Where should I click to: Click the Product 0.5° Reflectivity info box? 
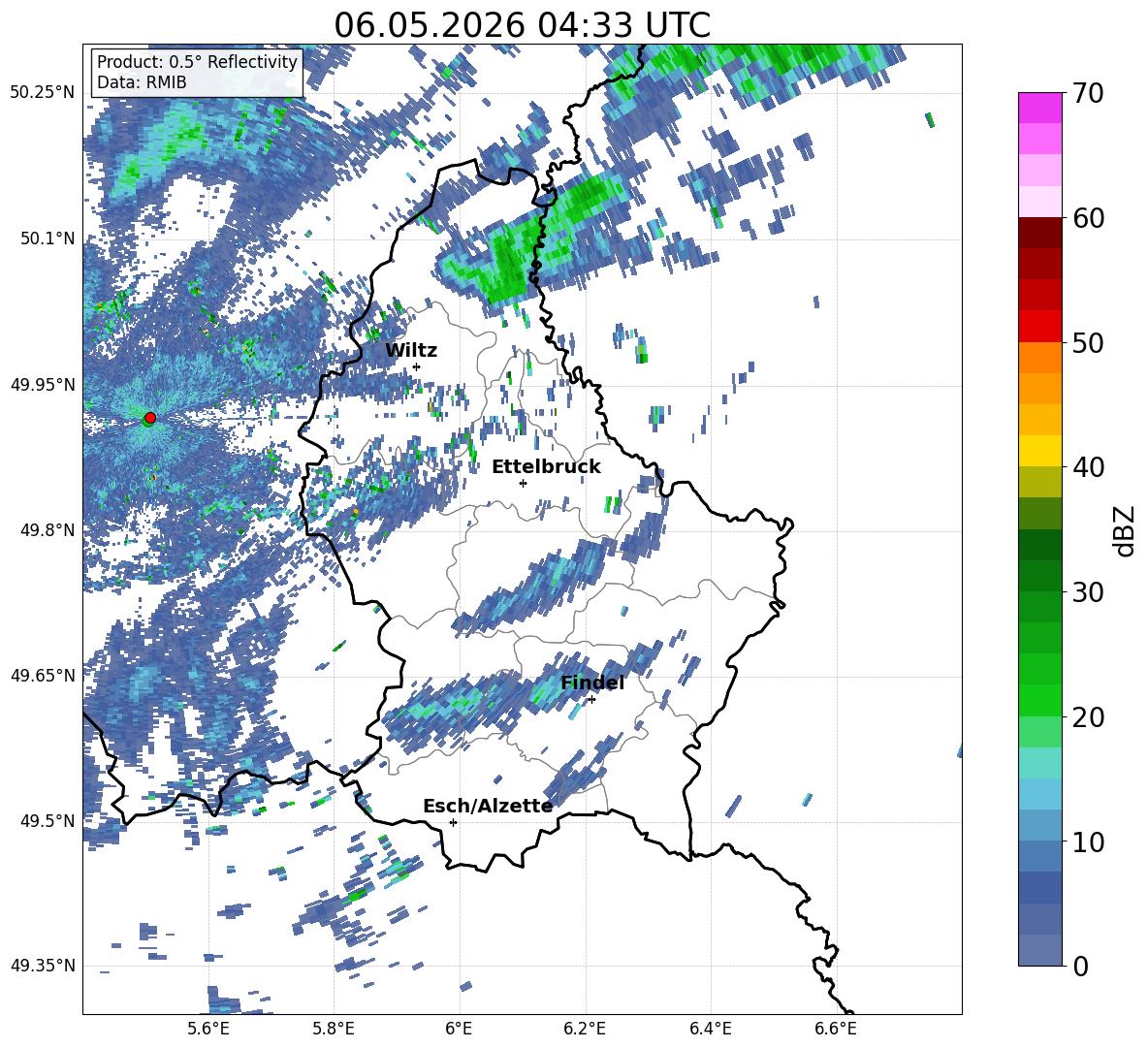click(197, 72)
